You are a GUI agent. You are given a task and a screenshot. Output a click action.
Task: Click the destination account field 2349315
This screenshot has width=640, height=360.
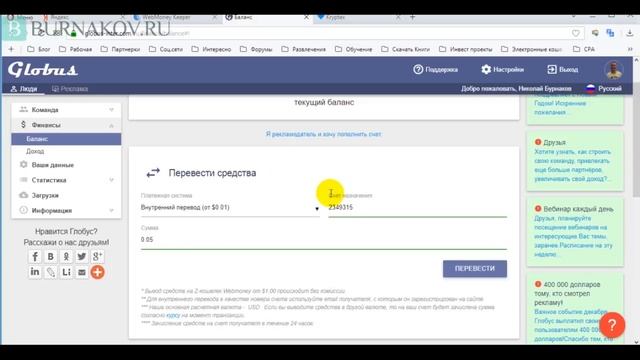tap(418, 207)
